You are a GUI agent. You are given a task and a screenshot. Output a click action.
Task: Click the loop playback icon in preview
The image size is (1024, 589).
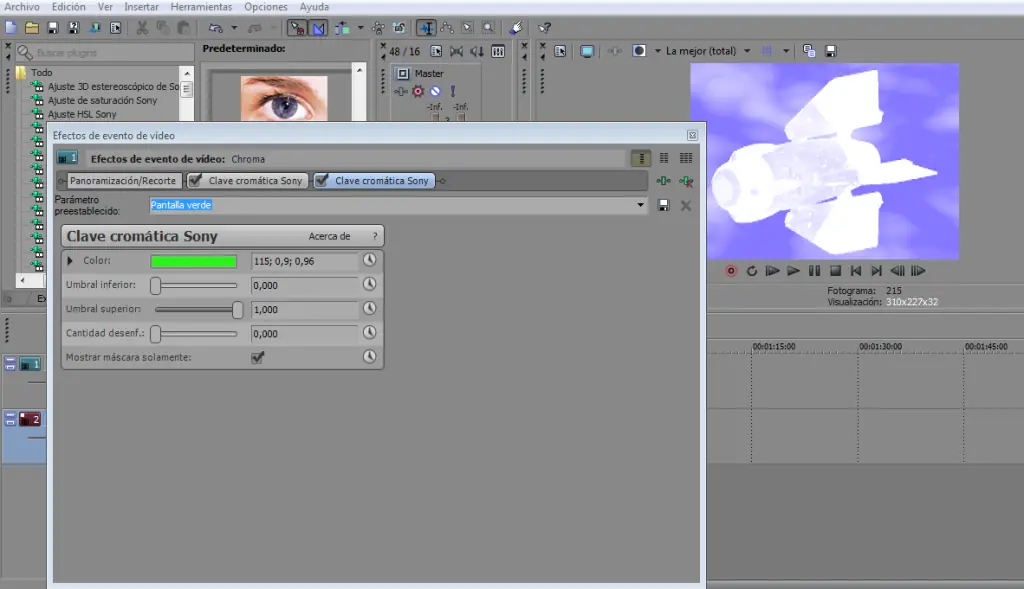[x=752, y=270]
